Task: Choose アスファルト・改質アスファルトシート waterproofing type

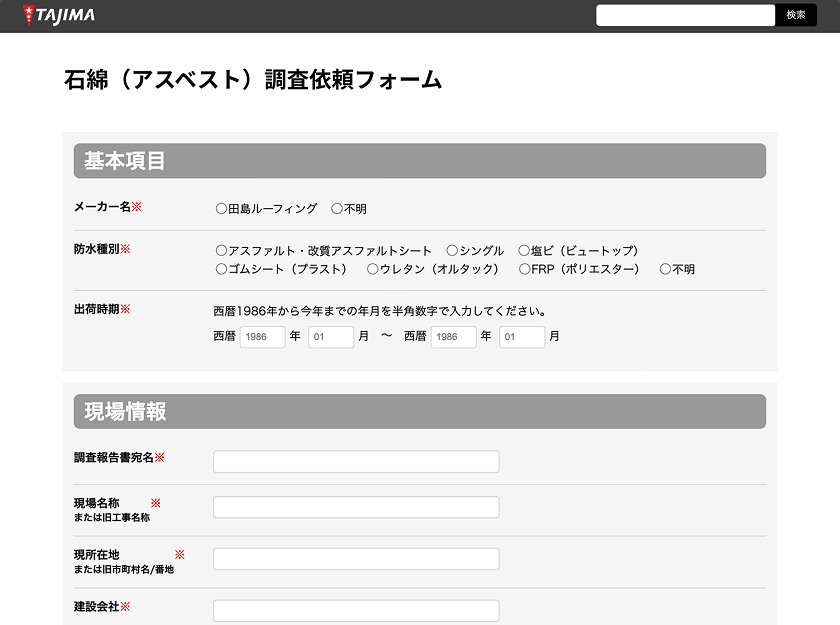Action: point(220,250)
